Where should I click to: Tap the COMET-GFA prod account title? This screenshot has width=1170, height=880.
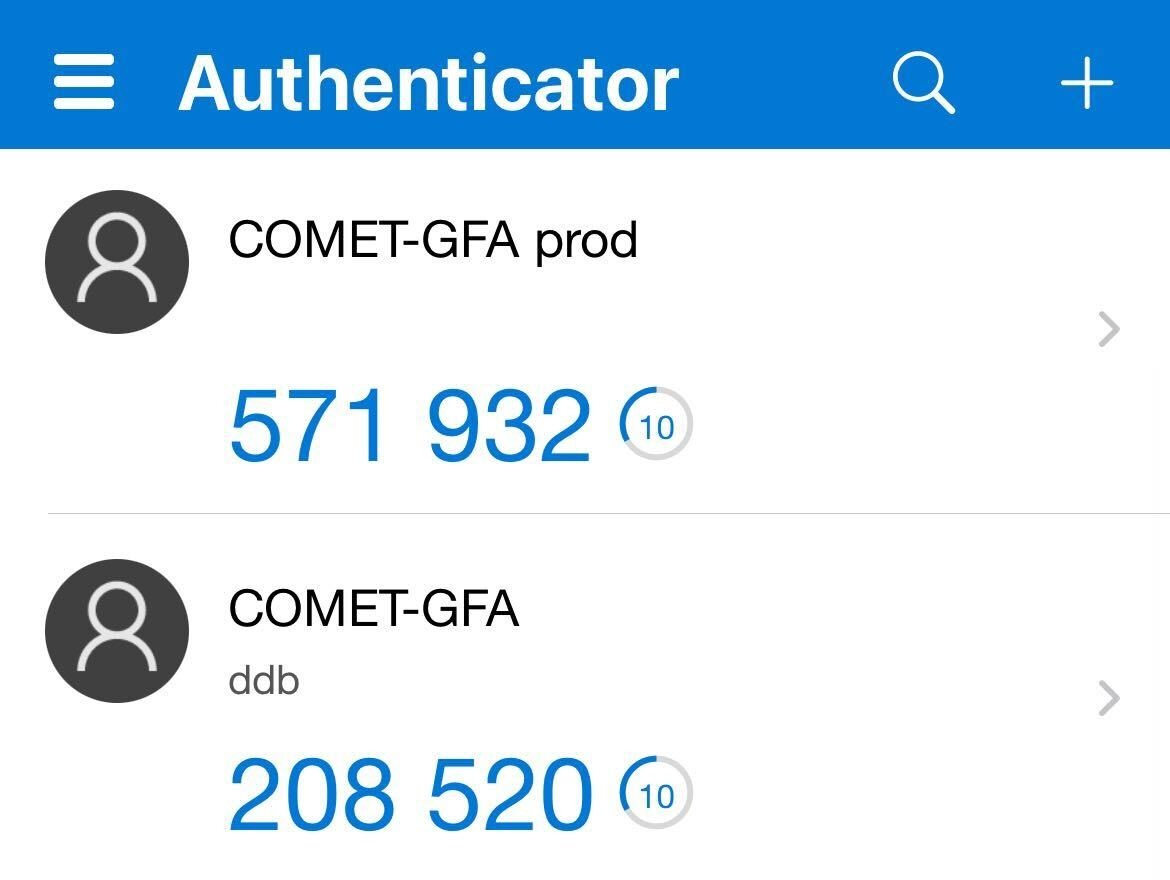(434, 240)
